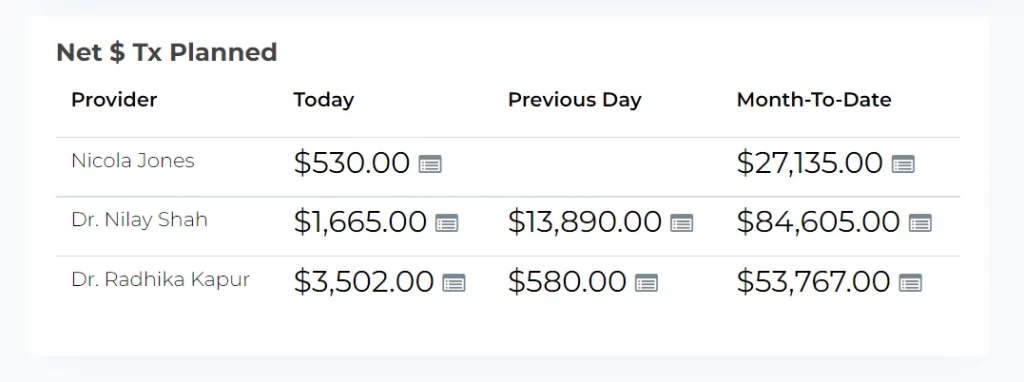Select the $84,605.00 month-to-date value
This screenshot has width=1024, height=382.
tap(818, 222)
